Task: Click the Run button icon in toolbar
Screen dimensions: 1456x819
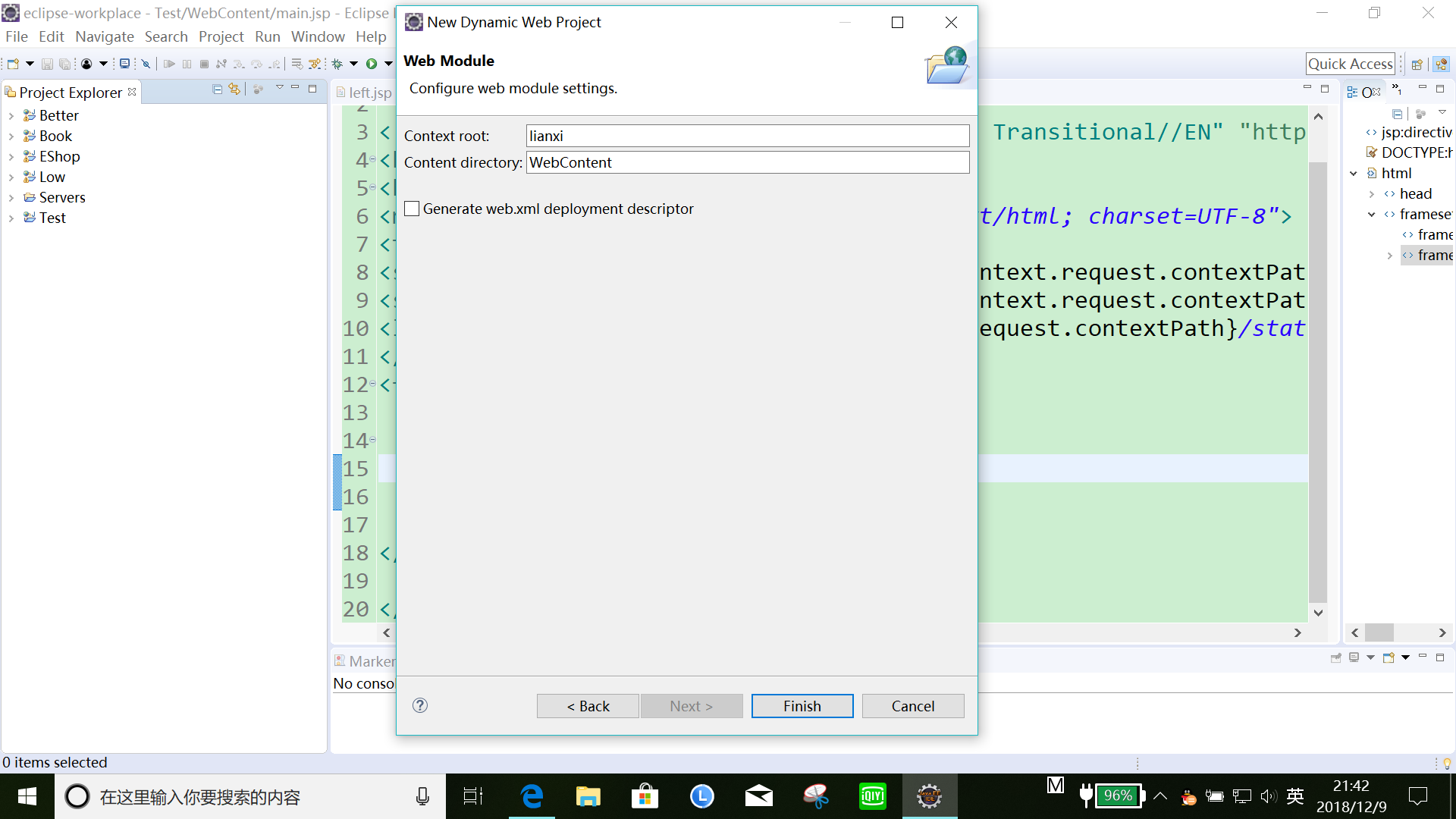Action: click(370, 63)
